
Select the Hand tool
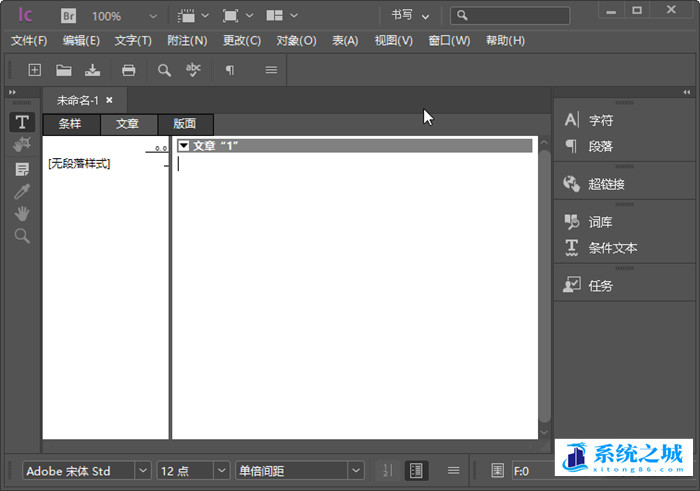[22, 214]
